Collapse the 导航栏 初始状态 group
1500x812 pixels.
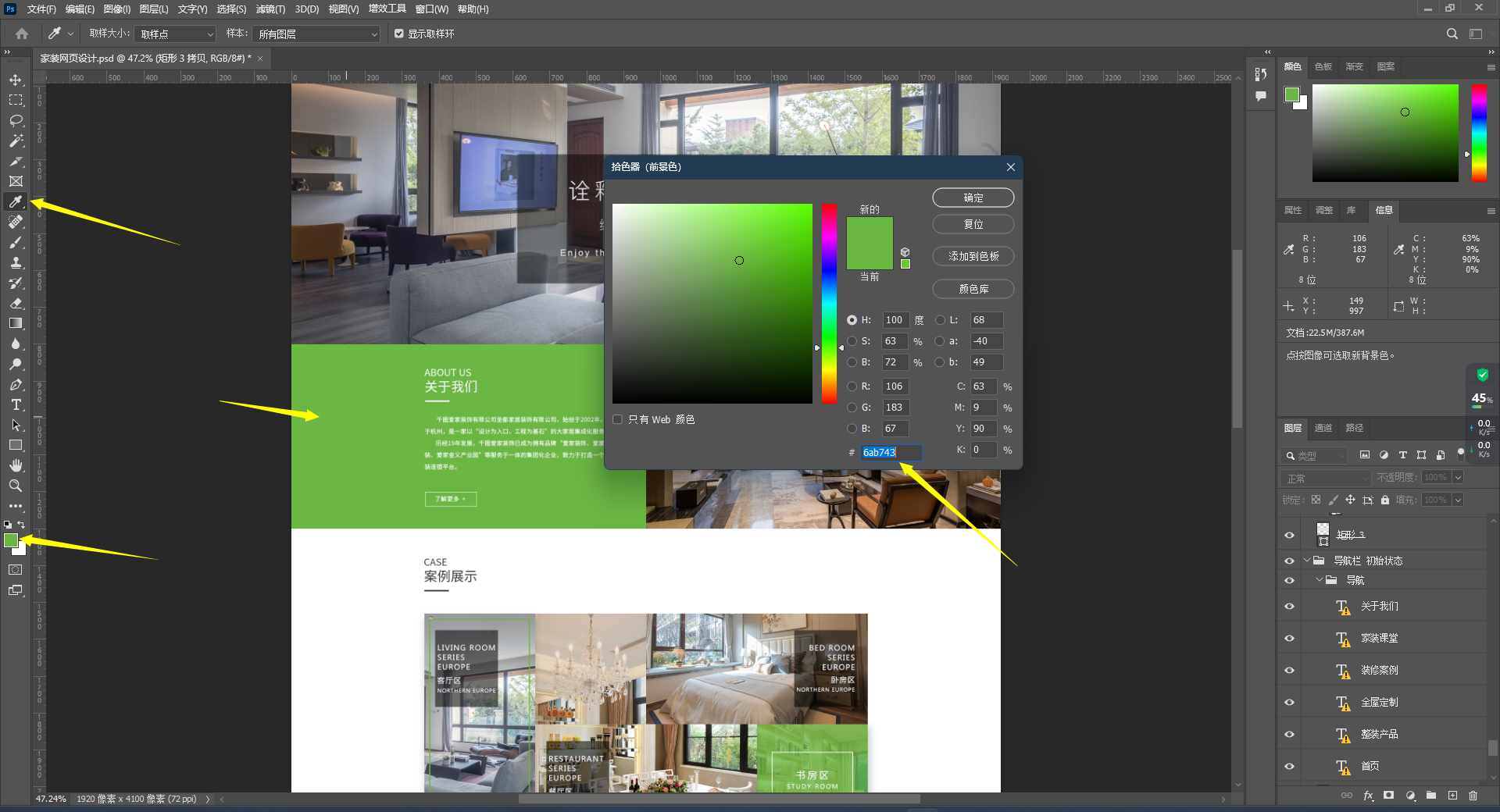pos(1306,560)
